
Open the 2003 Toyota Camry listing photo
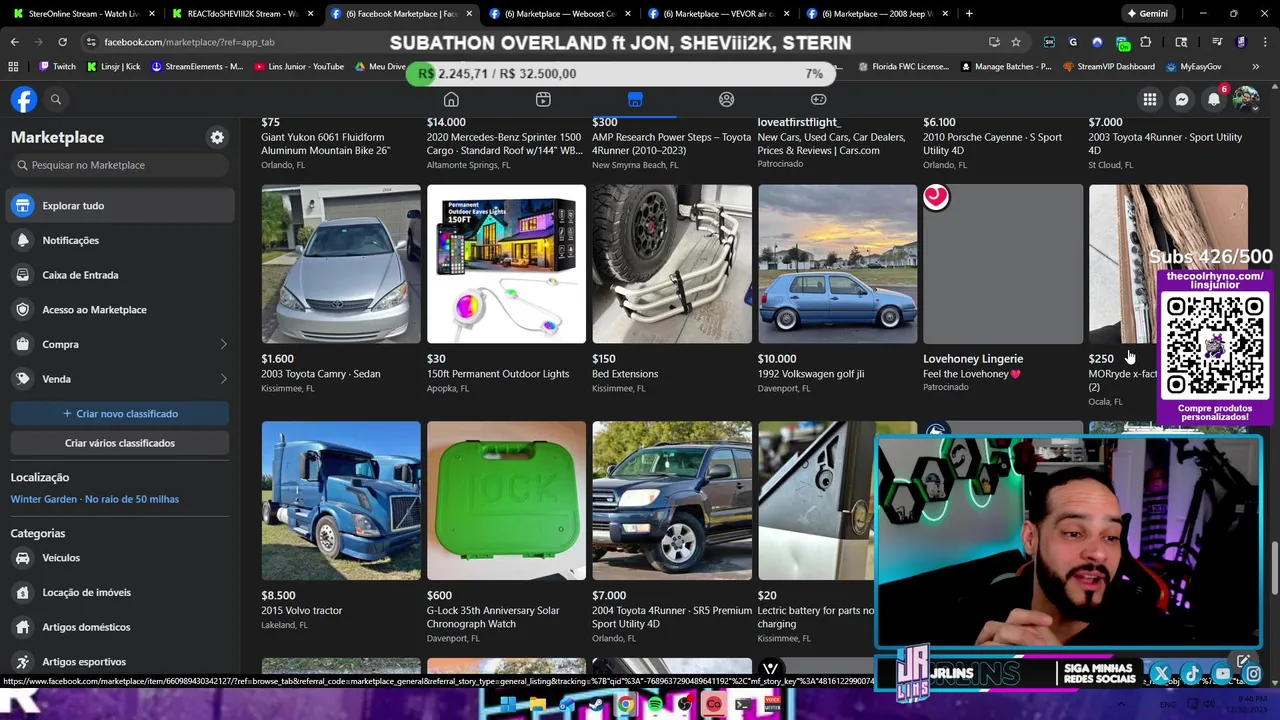[341, 264]
